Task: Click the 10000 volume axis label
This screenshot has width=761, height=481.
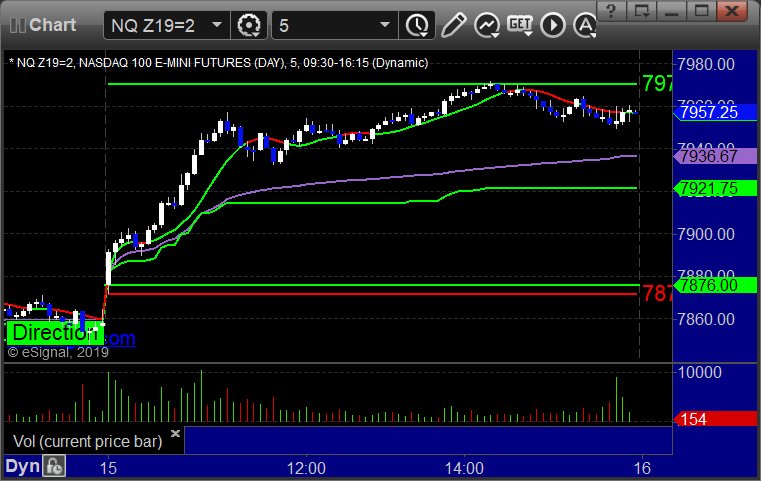Action: 699,372
